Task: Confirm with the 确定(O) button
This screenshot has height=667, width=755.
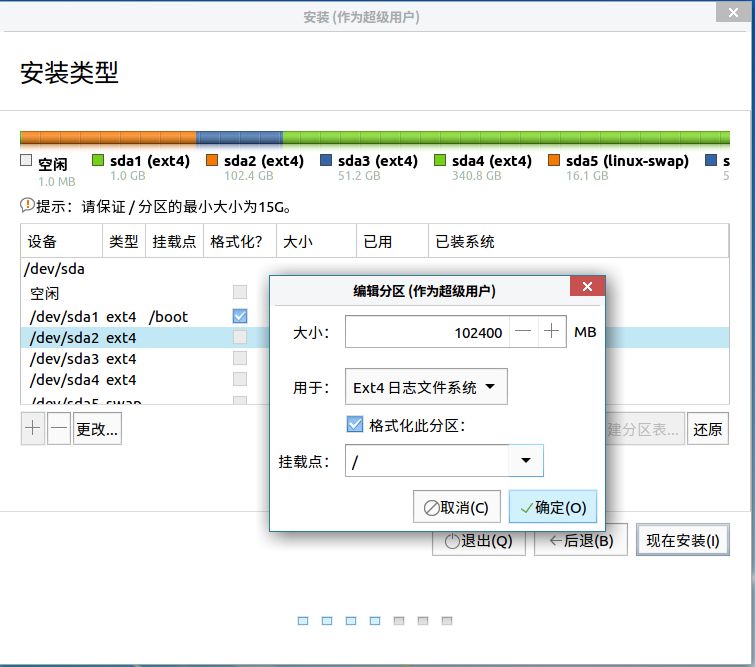Action: point(553,507)
